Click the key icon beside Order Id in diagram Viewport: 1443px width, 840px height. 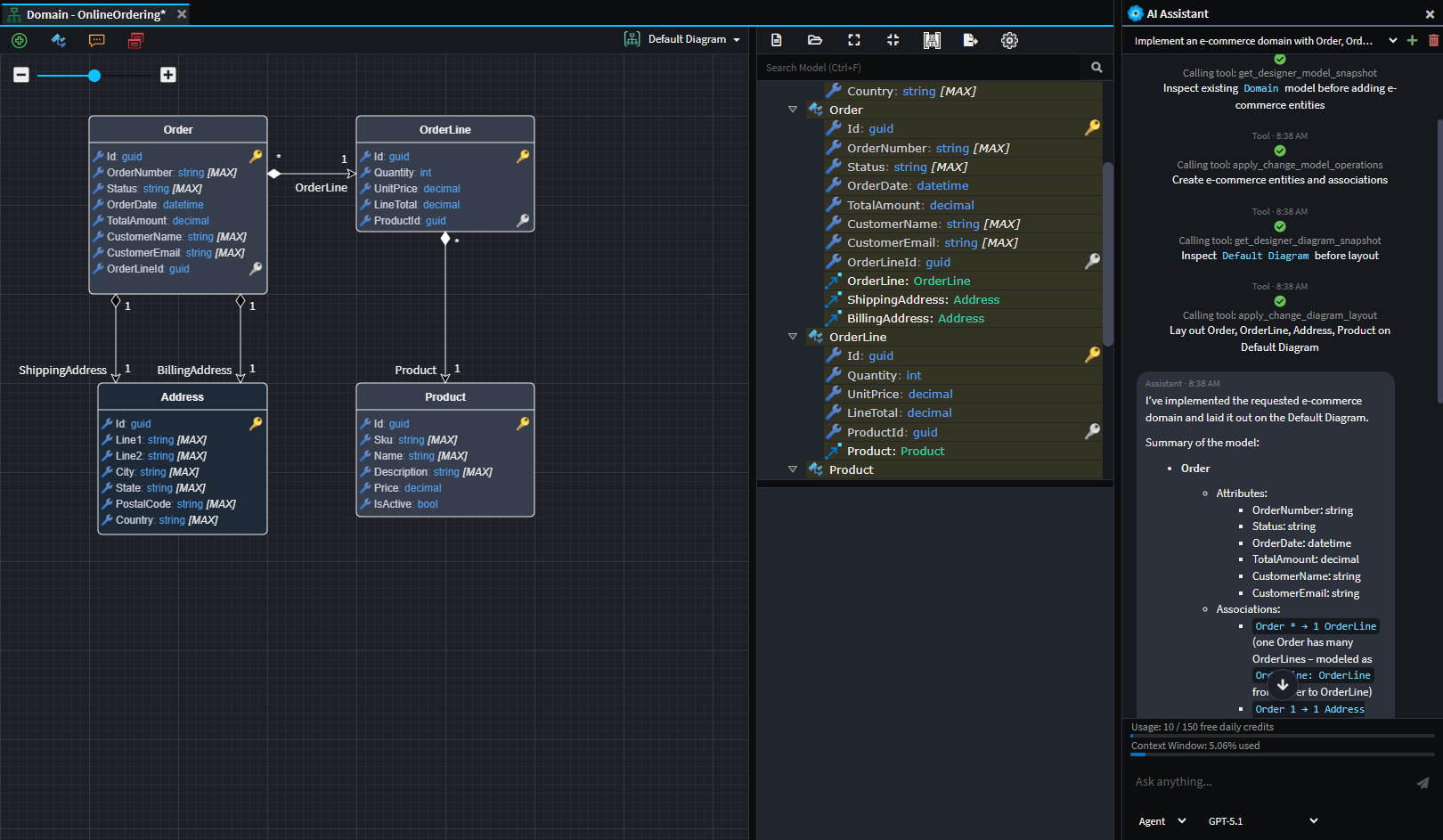(256, 156)
